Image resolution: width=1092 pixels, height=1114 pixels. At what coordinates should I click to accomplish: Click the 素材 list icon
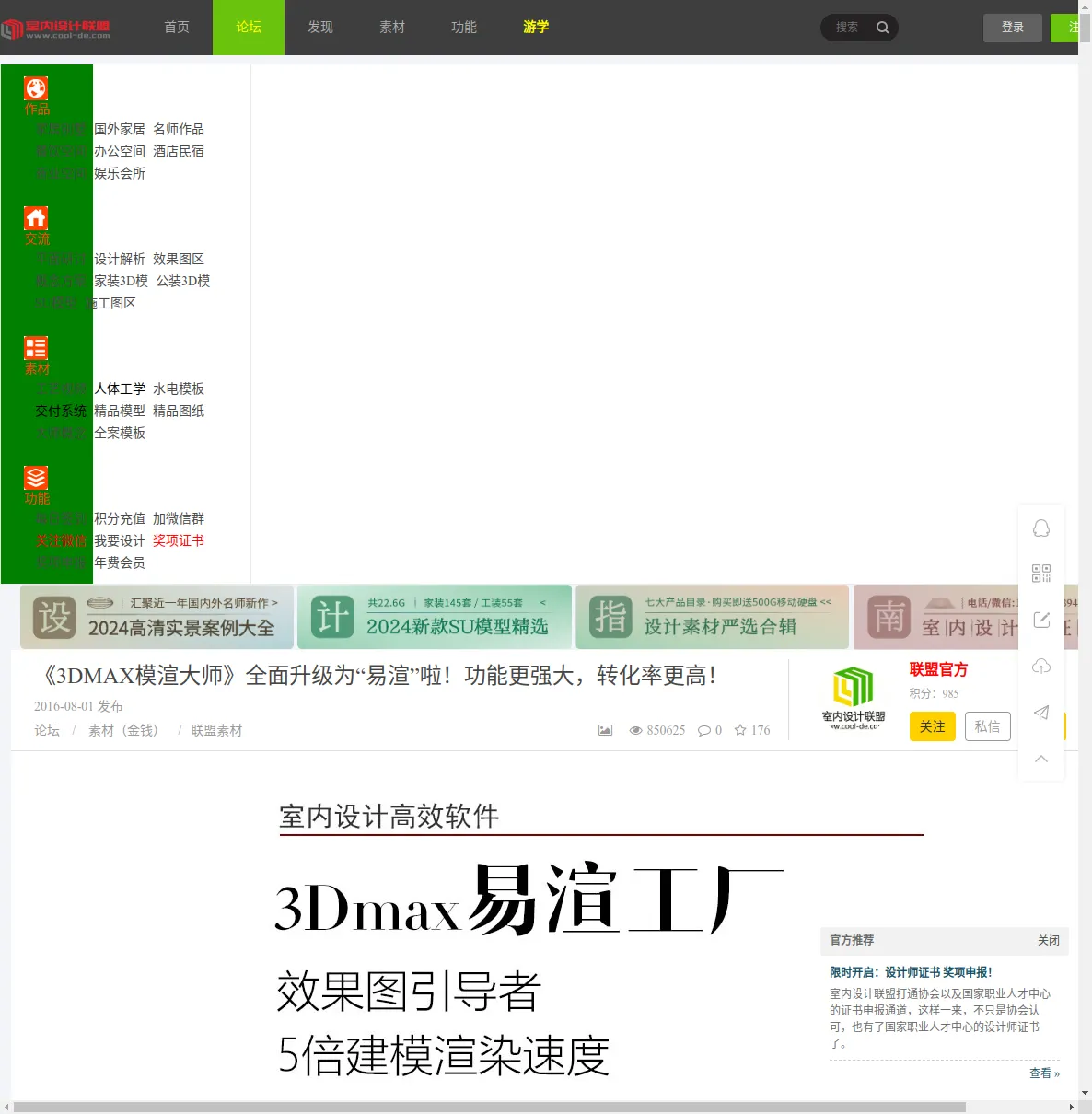[36, 348]
